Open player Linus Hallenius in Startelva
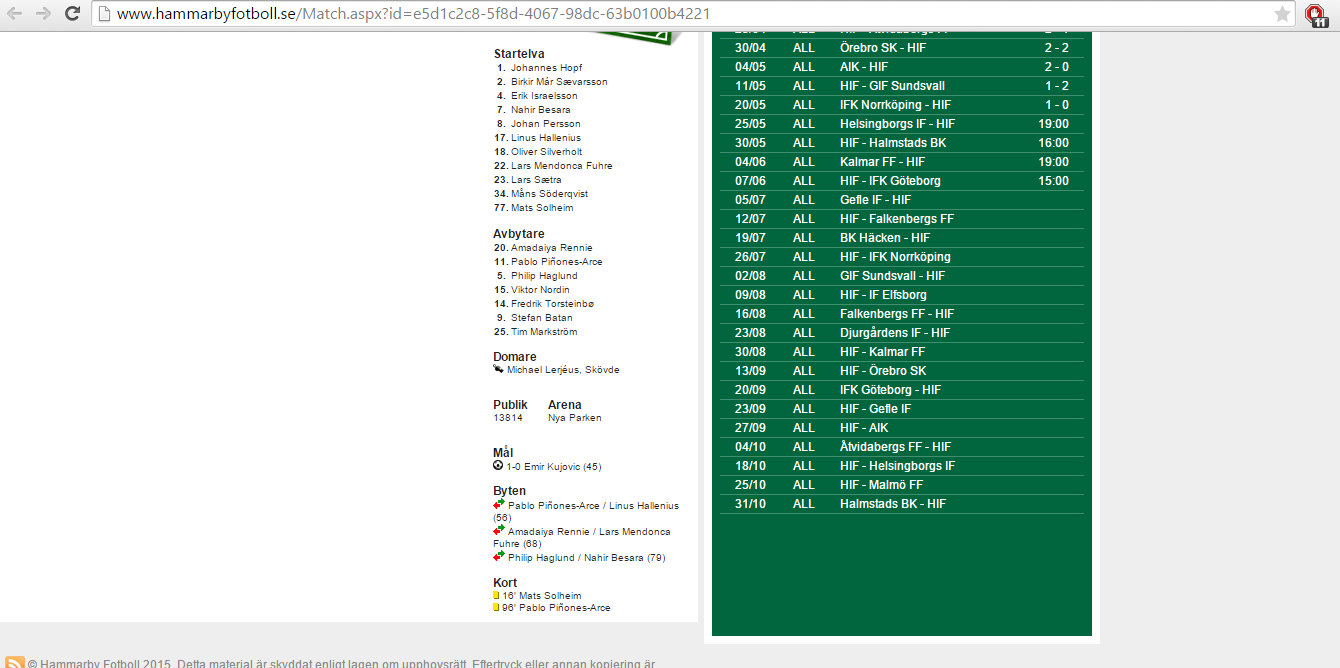This screenshot has height=668, width=1340. pos(546,138)
